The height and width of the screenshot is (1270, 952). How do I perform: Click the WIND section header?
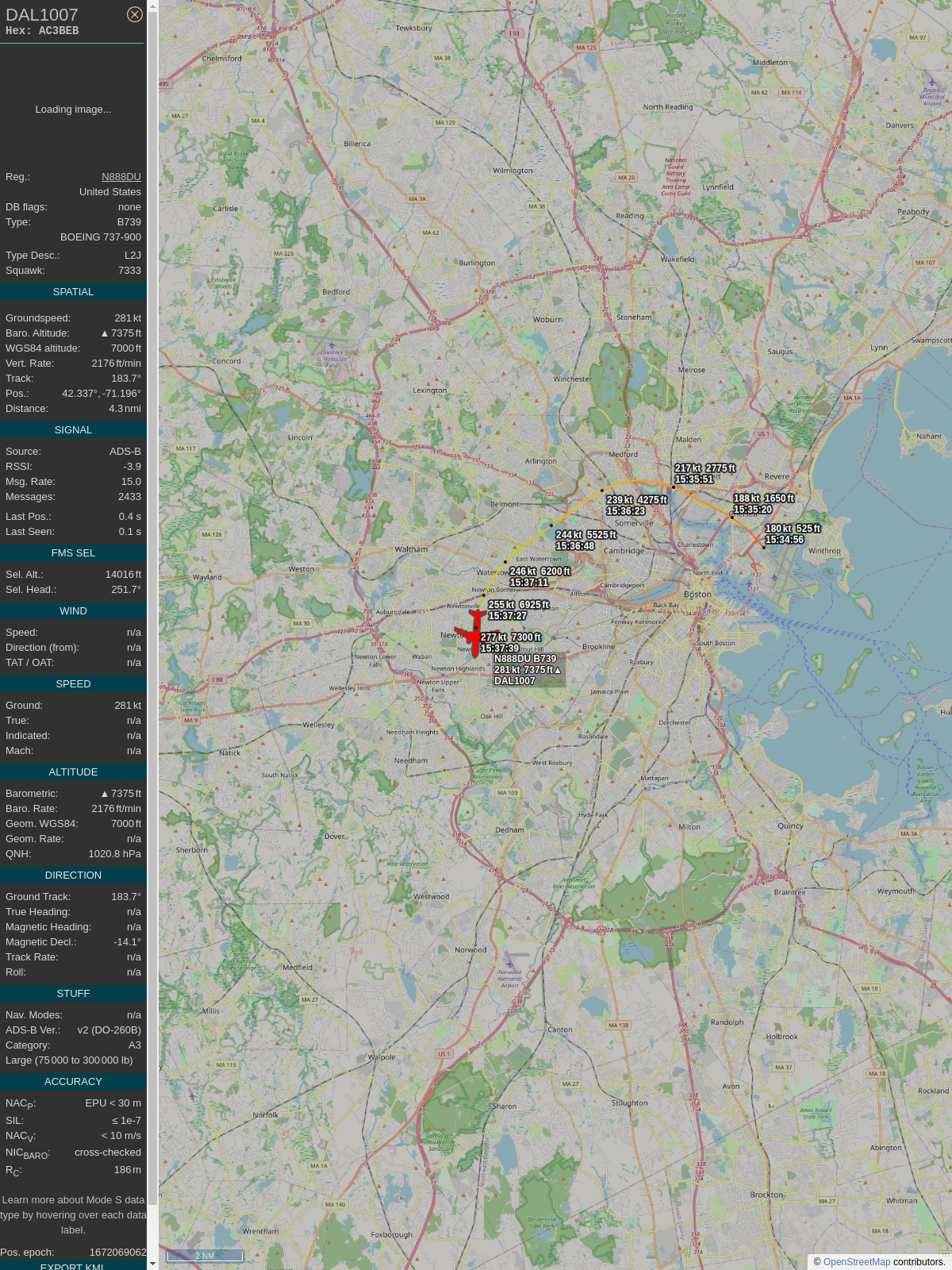pos(73,611)
